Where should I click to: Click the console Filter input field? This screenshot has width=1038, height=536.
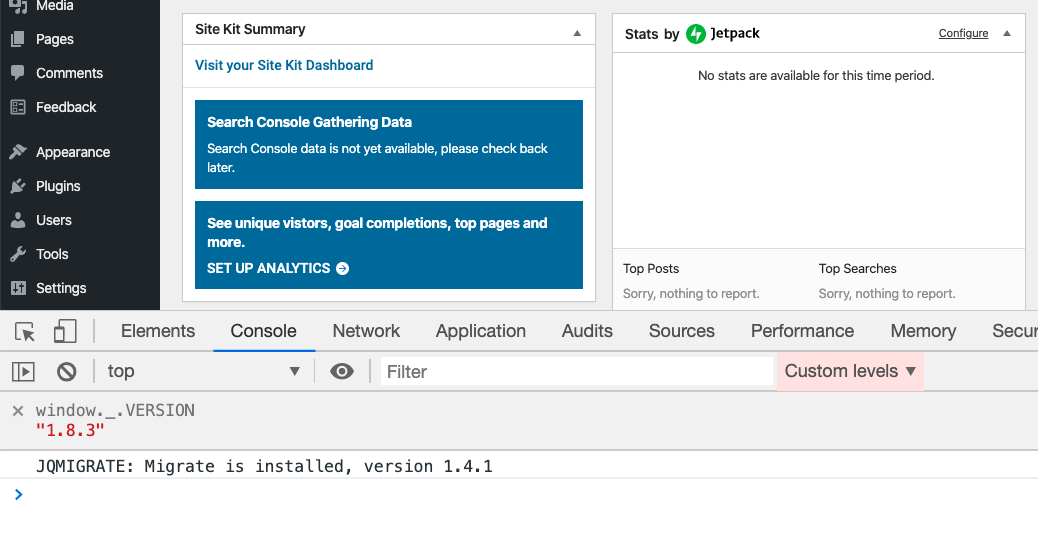[577, 371]
